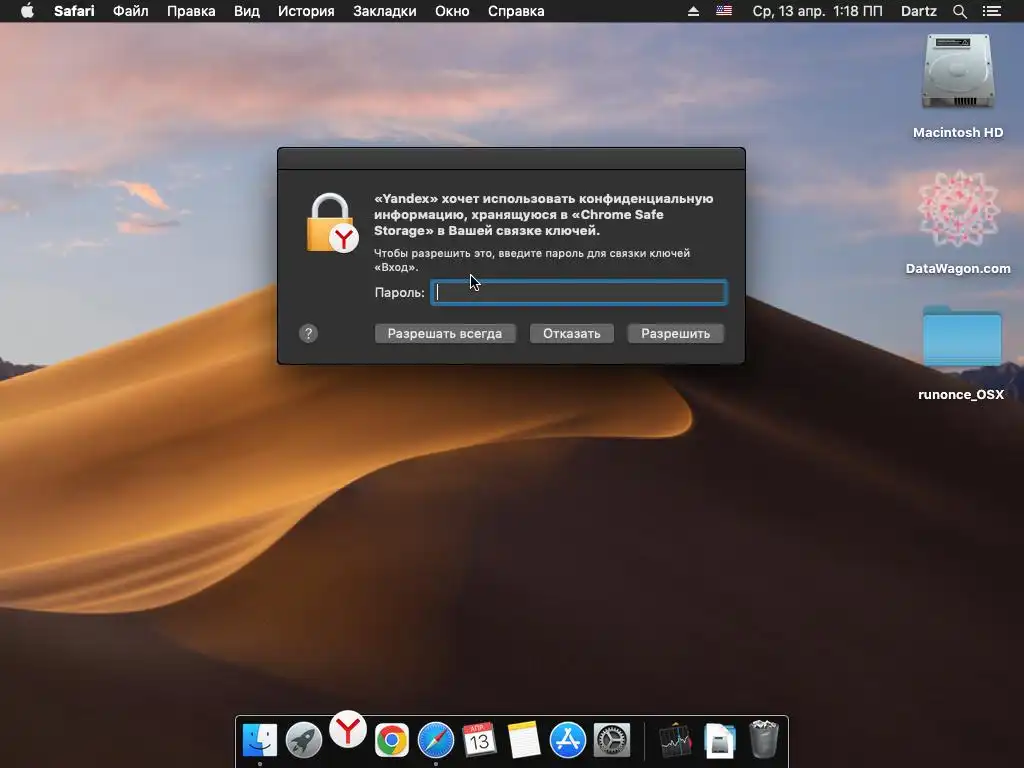Open the Правка menu
The width and height of the screenshot is (1024, 768).
[x=191, y=11]
